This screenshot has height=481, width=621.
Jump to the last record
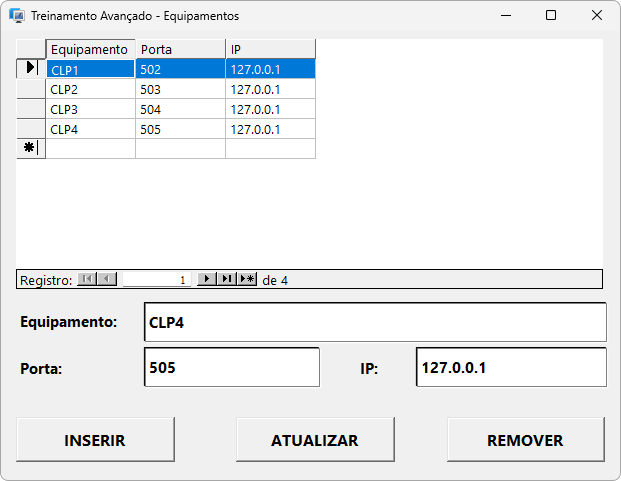click(x=227, y=280)
